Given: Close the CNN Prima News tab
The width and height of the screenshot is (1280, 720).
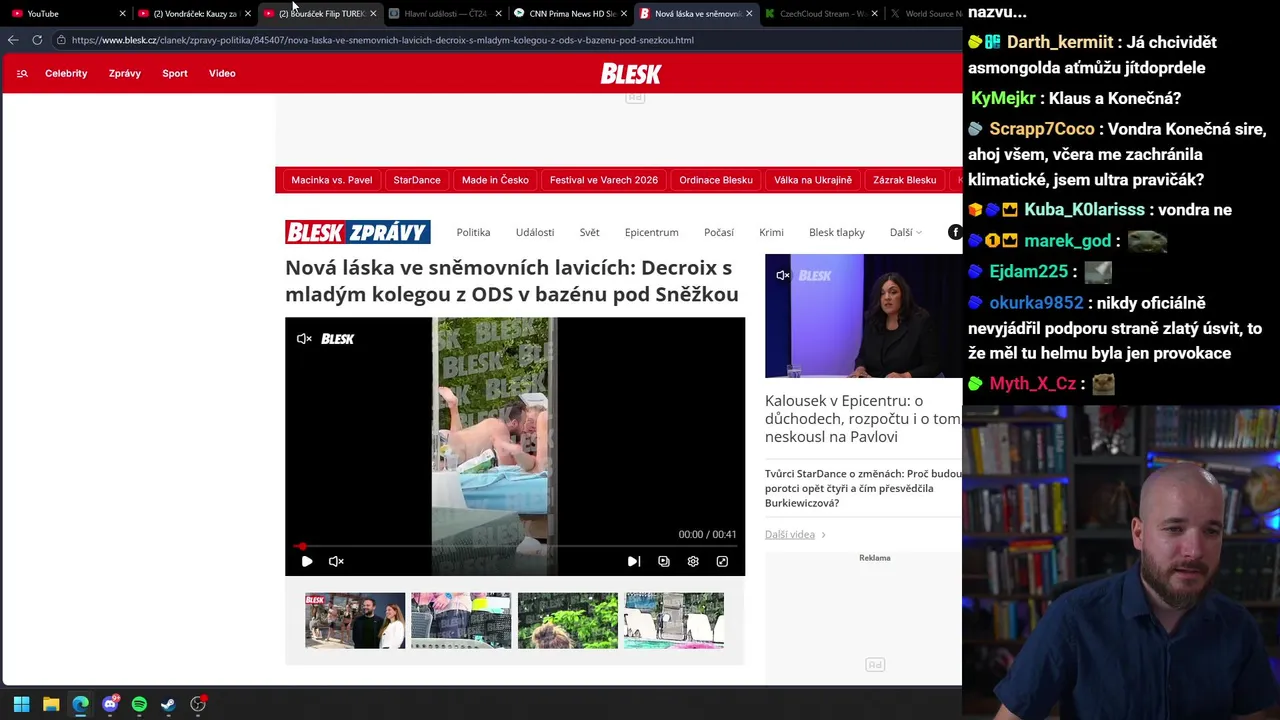Looking at the screenshot, I should [x=624, y=14].
